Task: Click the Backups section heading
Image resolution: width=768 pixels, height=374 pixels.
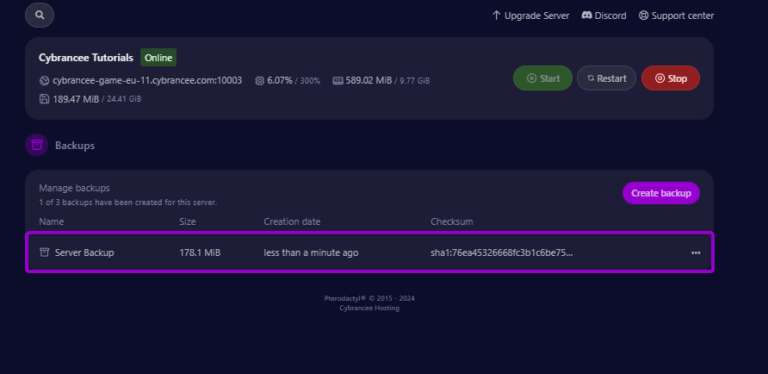Action: click(75, 145)
